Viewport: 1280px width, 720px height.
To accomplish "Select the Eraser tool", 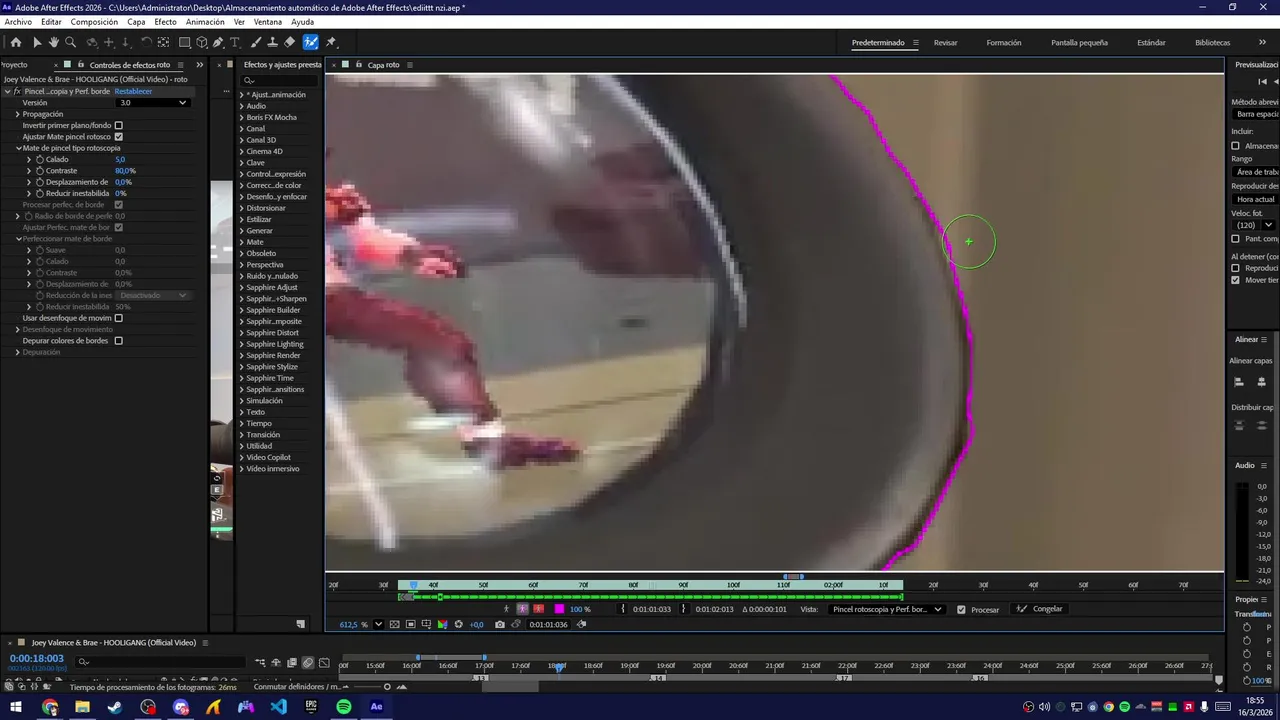I will [x=289, y=43].
